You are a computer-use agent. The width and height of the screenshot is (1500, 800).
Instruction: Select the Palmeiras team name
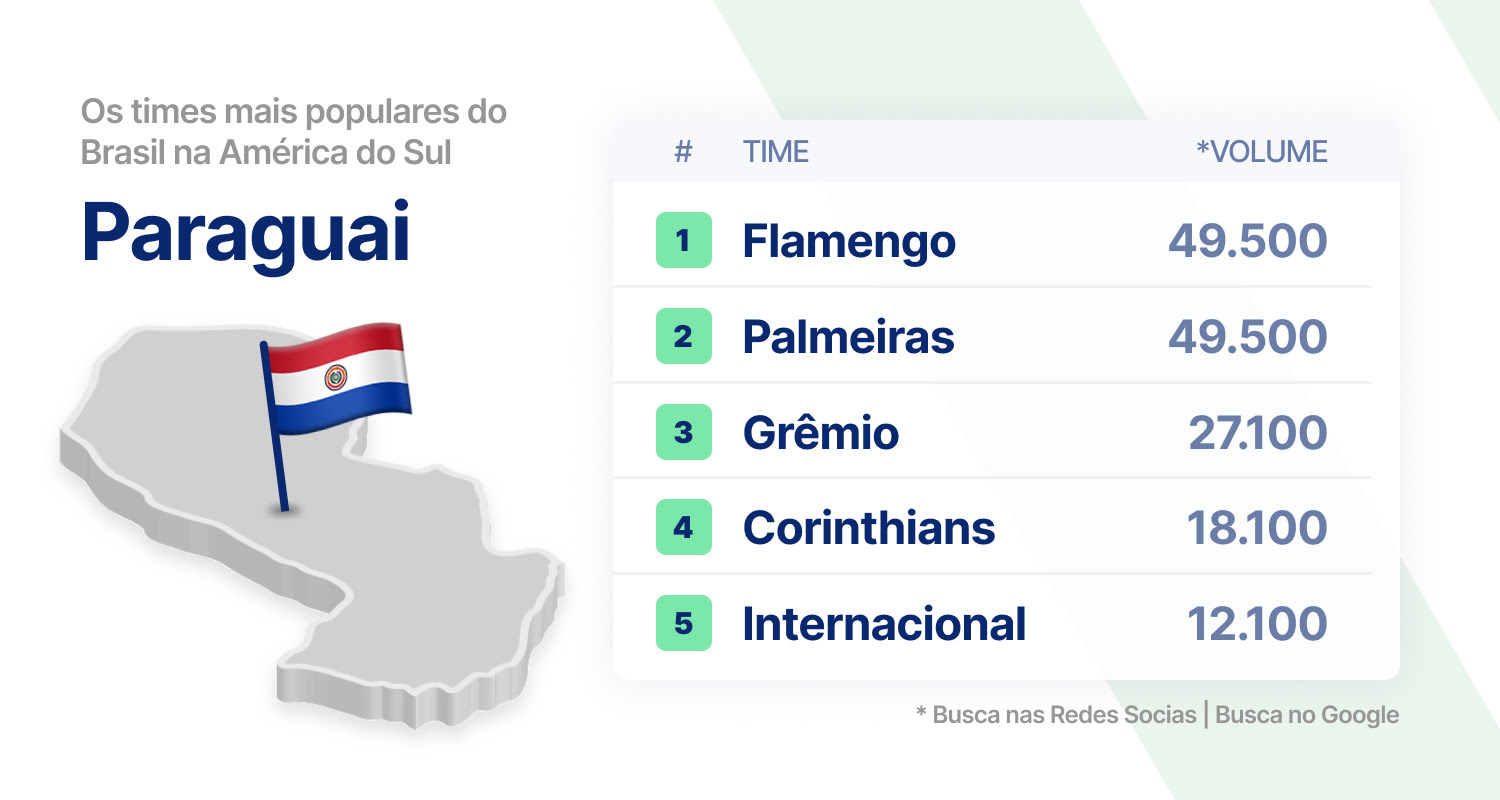coord(849,337)
